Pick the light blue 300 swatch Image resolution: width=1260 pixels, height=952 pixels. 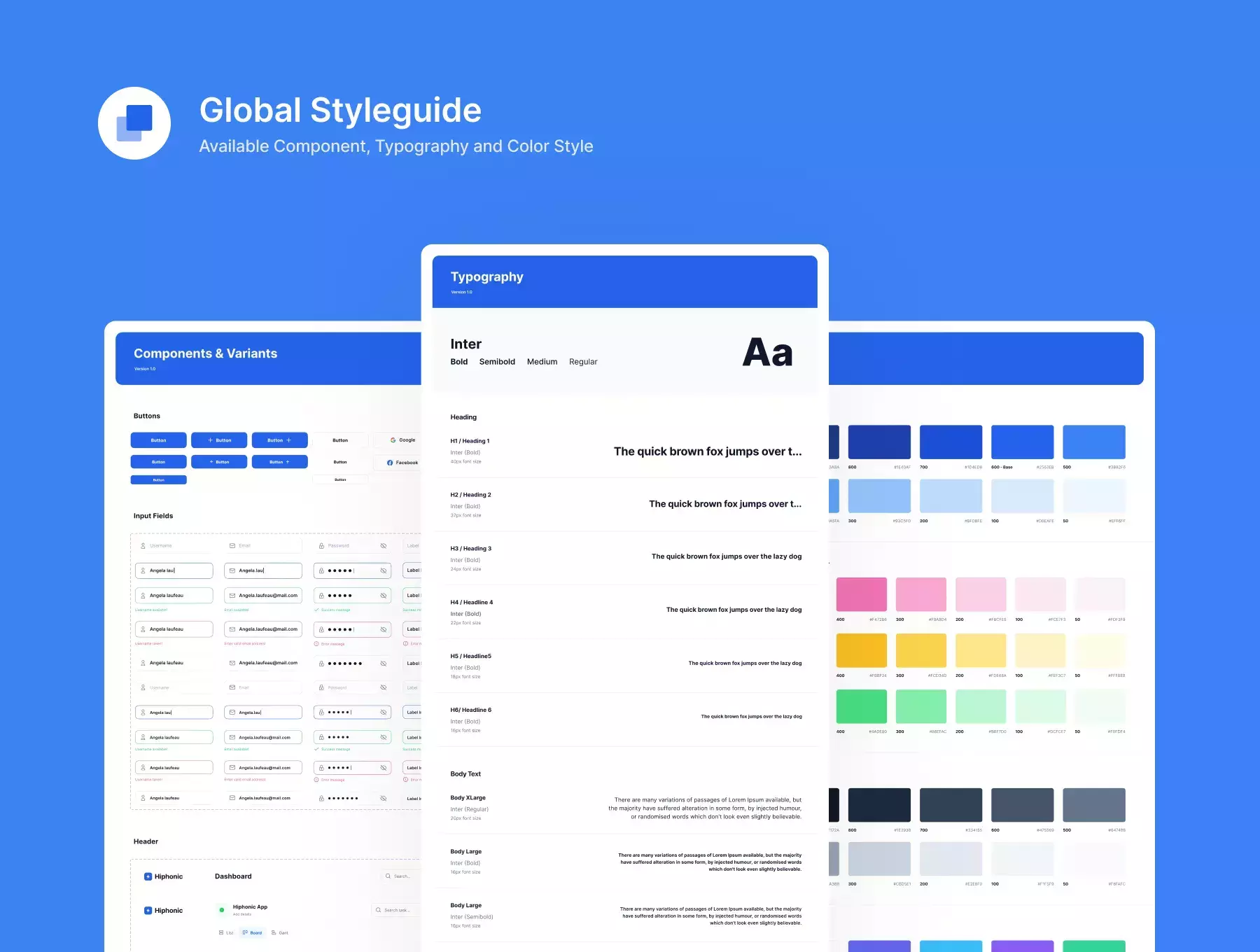(x=879, y=496)
